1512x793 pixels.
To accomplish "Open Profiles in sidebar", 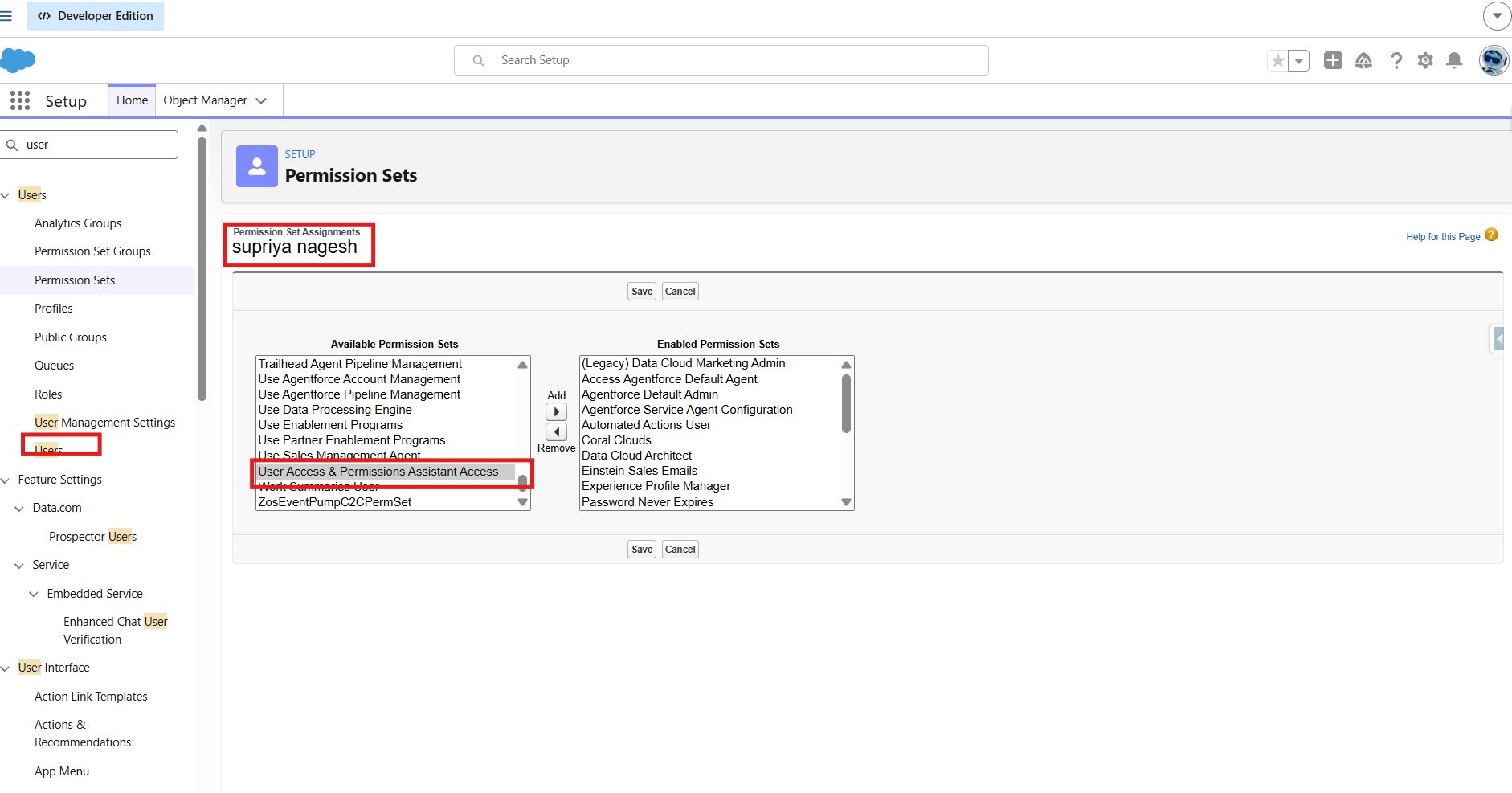I will tap(54, 309).
